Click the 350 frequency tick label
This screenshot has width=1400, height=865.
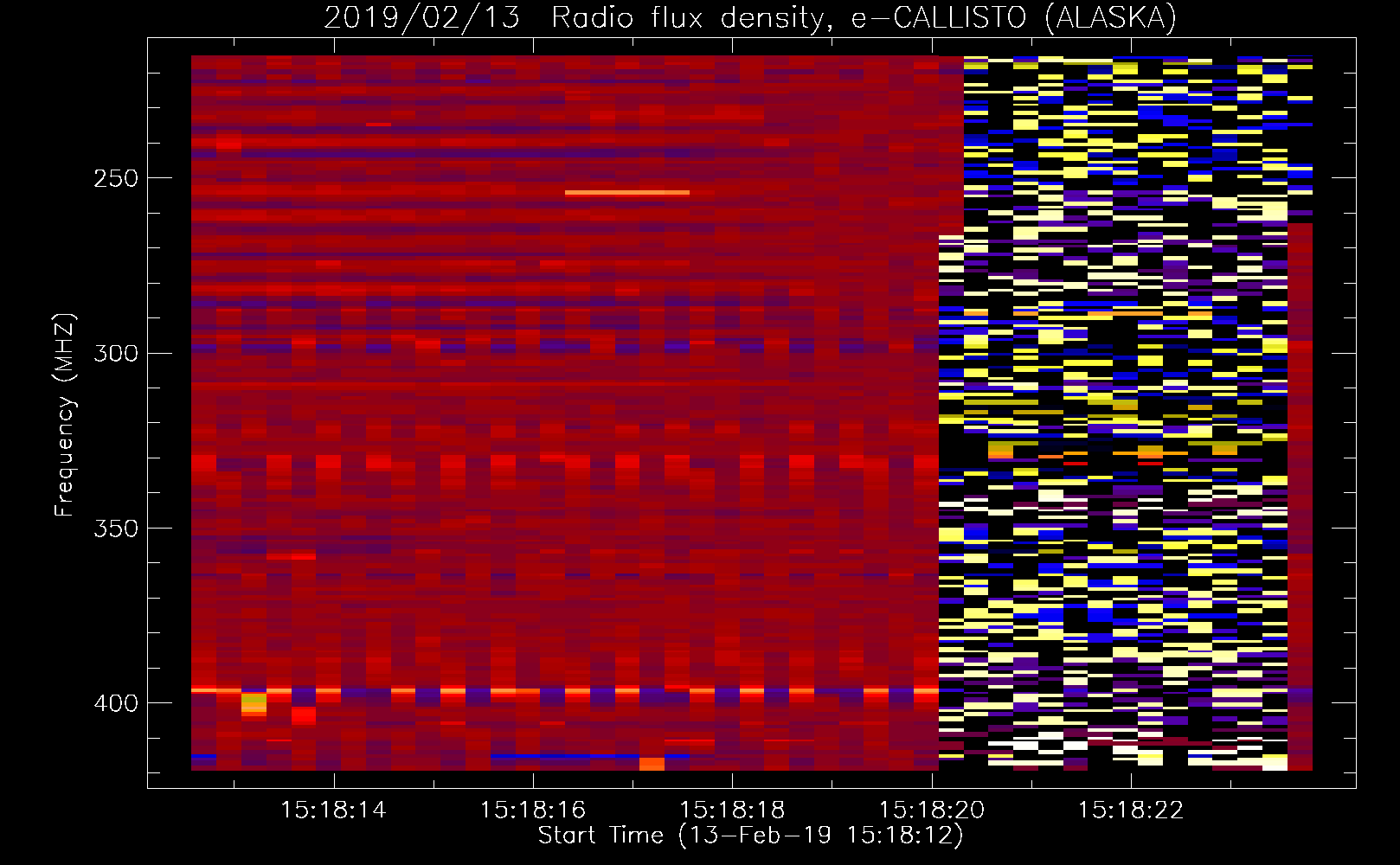click(x=116, y=529)
